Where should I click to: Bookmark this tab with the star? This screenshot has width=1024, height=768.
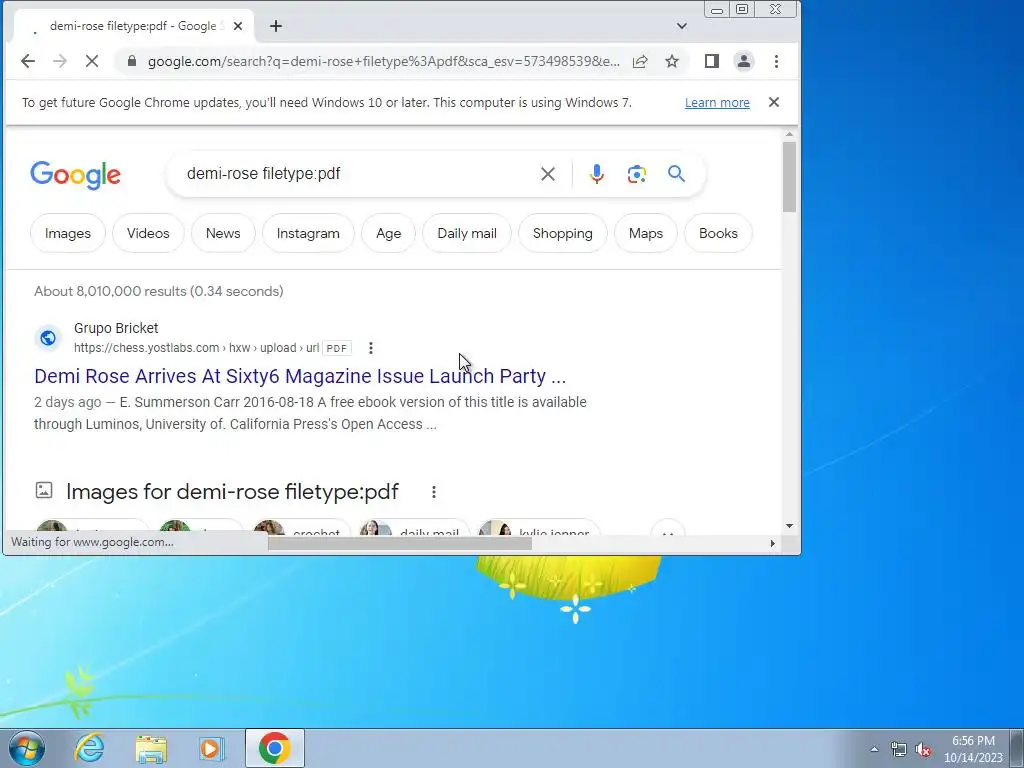pyautogui.click(x=672, y=61)
